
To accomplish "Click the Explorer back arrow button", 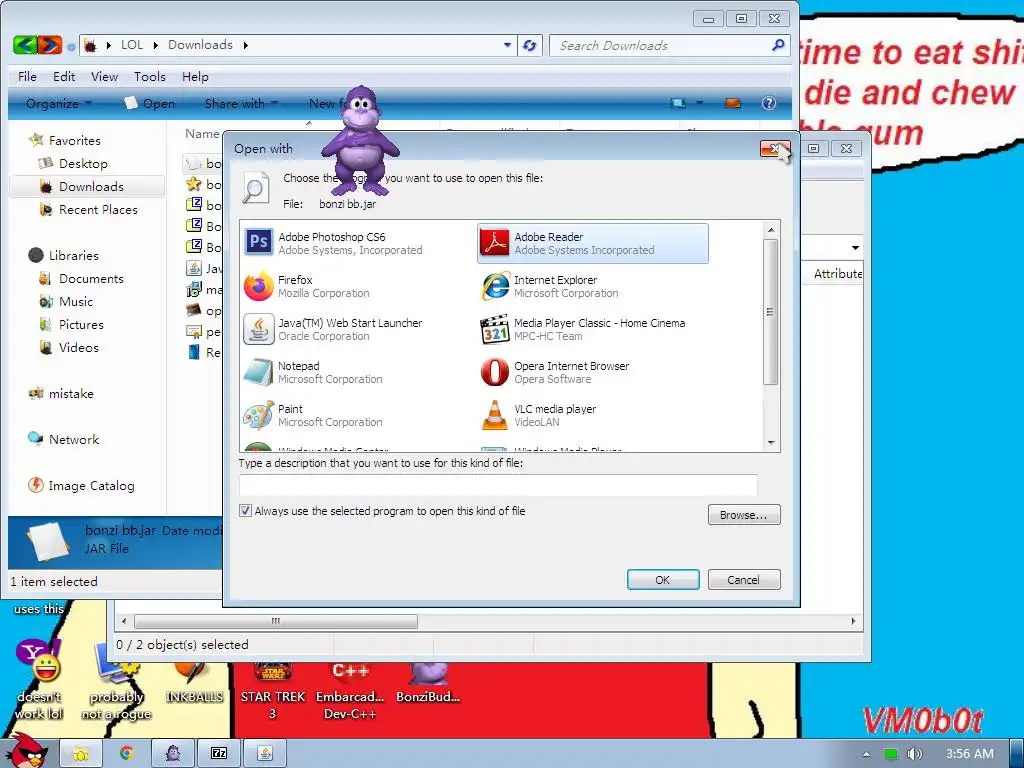I will [x=24, y=45].
